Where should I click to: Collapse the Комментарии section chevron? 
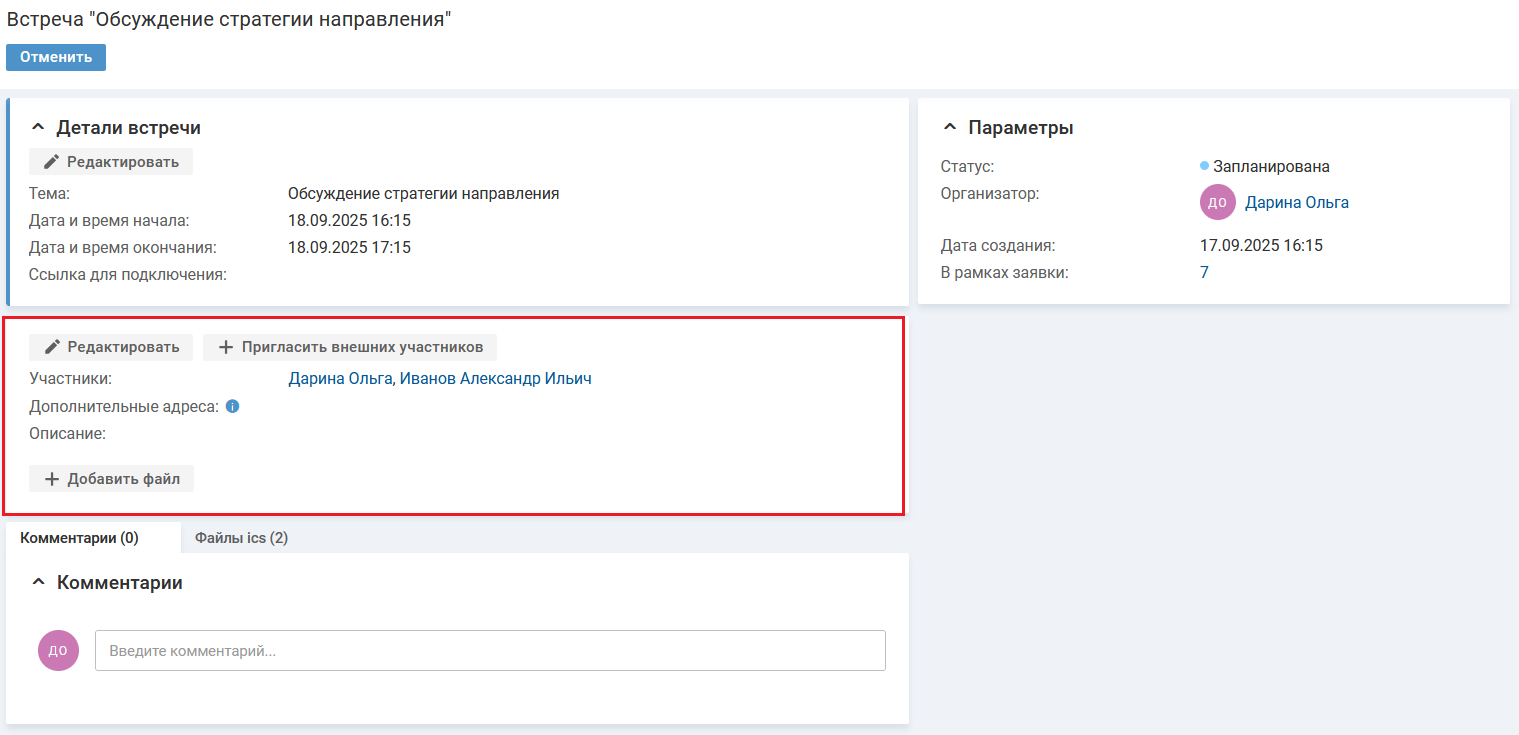tap(38, 582)
